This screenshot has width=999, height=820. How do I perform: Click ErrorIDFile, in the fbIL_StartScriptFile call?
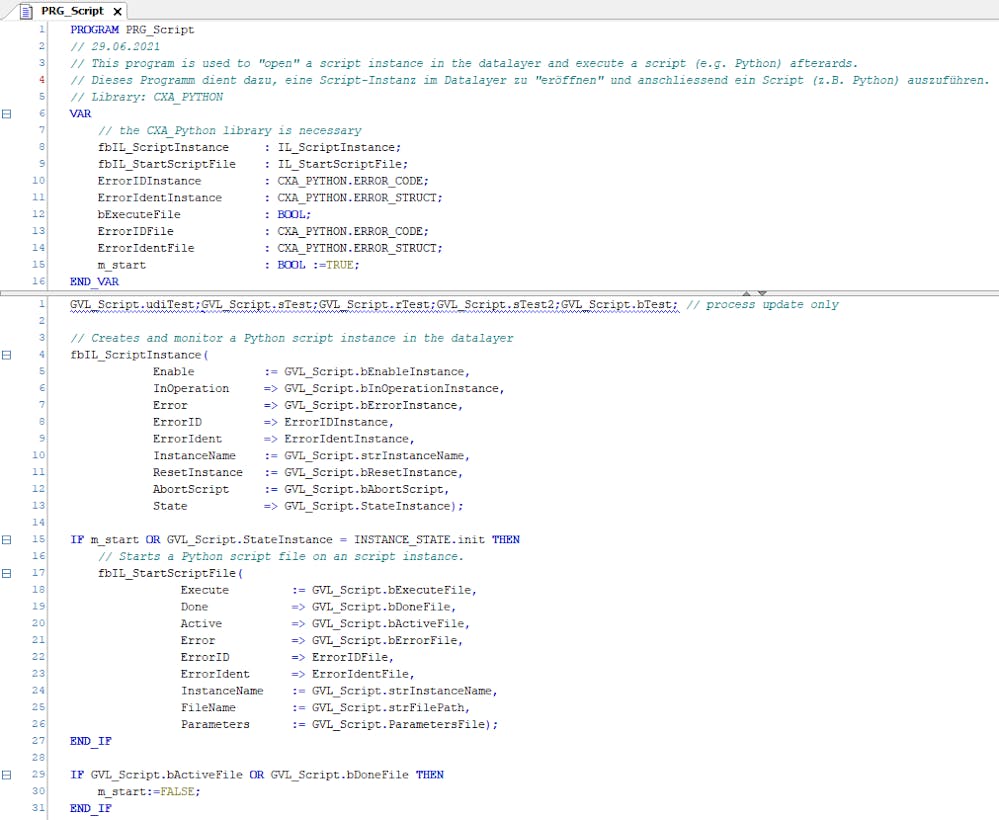click(x=353, y=657)
